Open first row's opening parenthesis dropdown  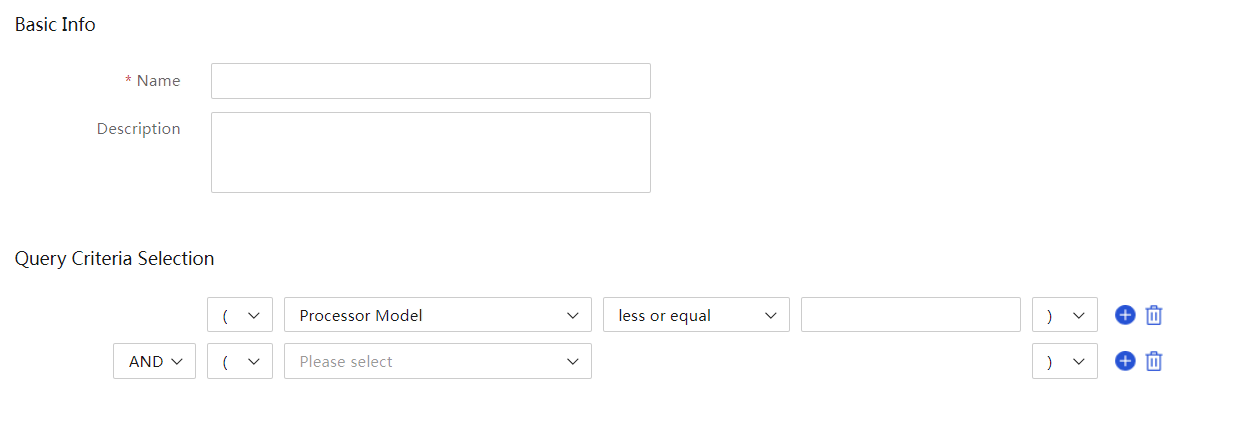tap(240, 315)
